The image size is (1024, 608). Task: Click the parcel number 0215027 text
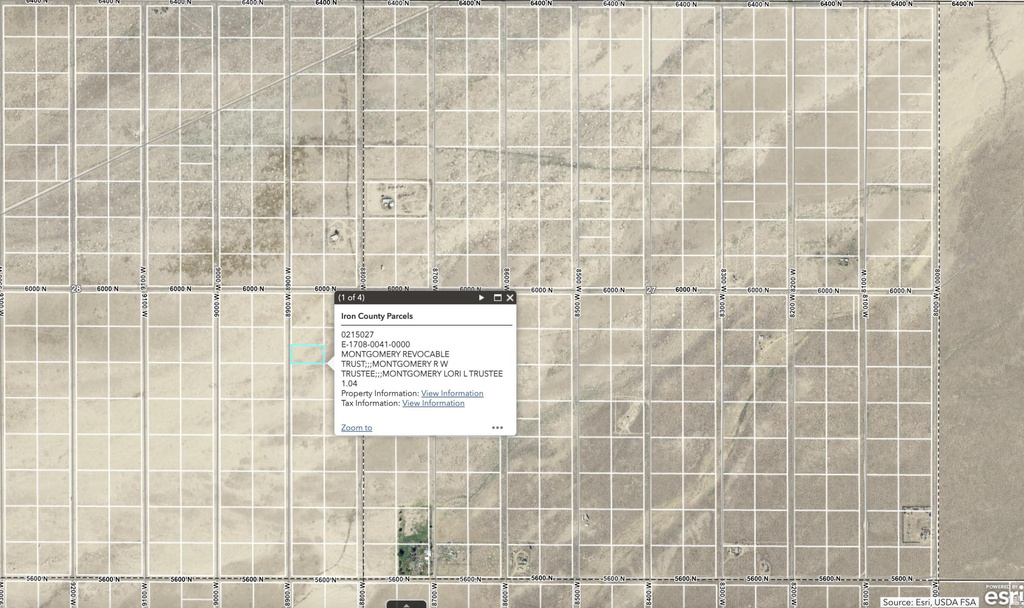tap(358, 333)
